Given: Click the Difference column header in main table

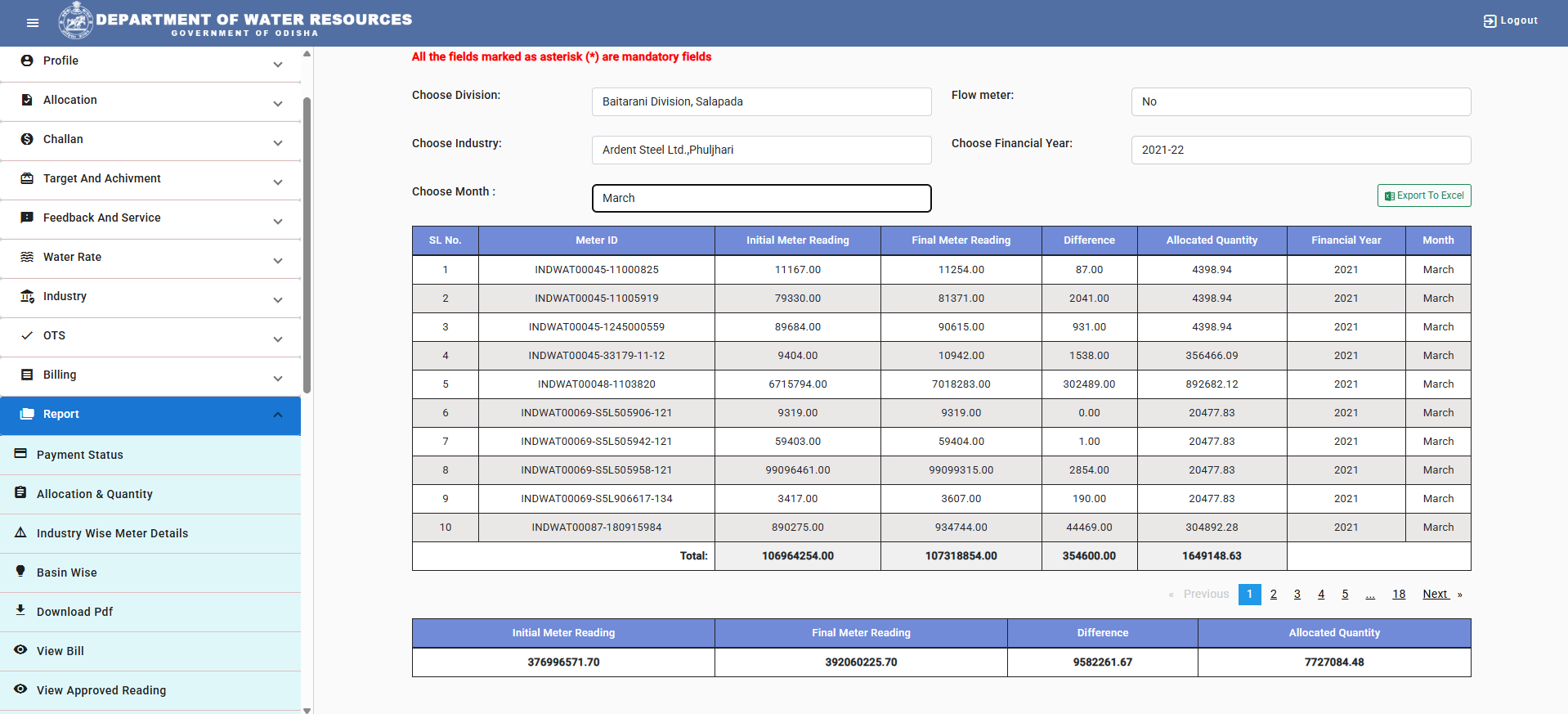Looking at the screenshot, I should 1089,240.
